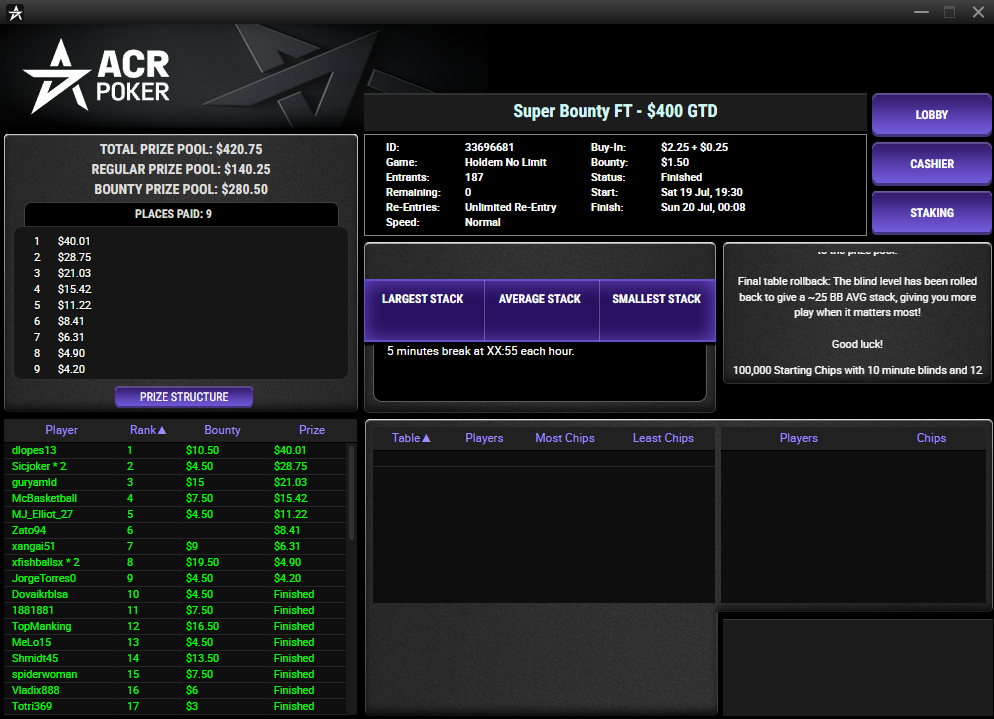Select player 1881881 in standings
The width and height of the screenshot is (994, 719).
point(176,610)
